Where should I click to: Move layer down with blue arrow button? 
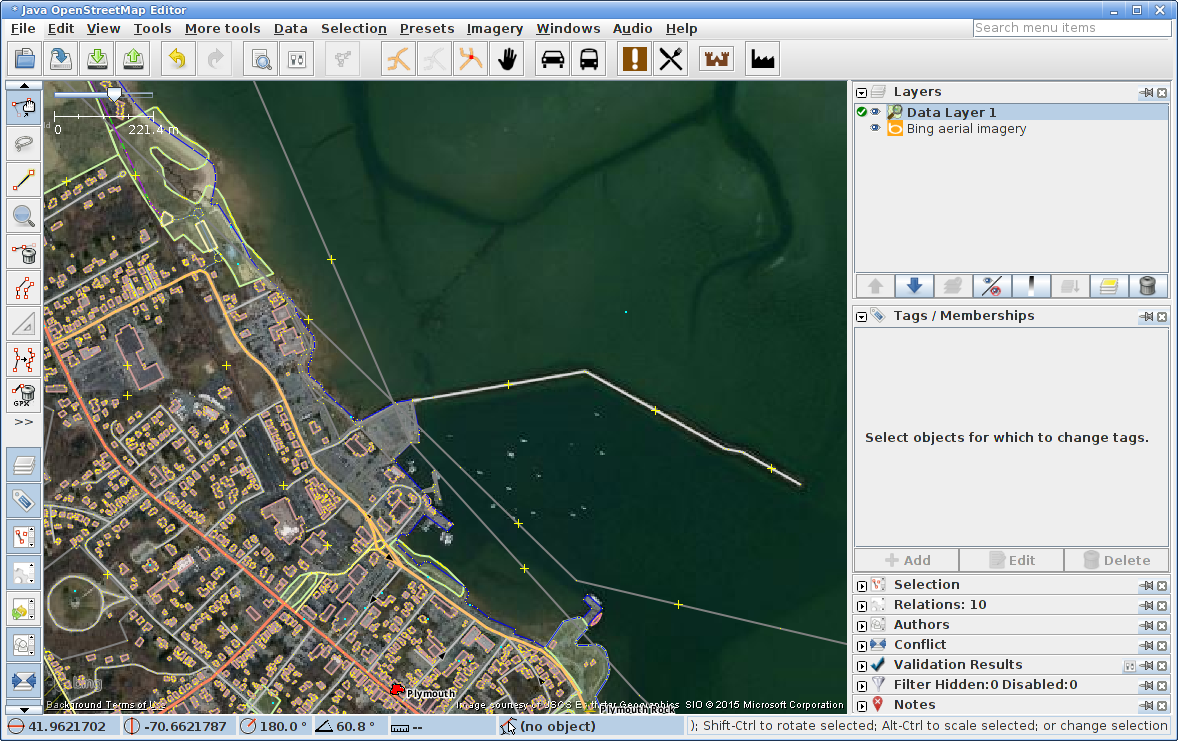point(913,286)
